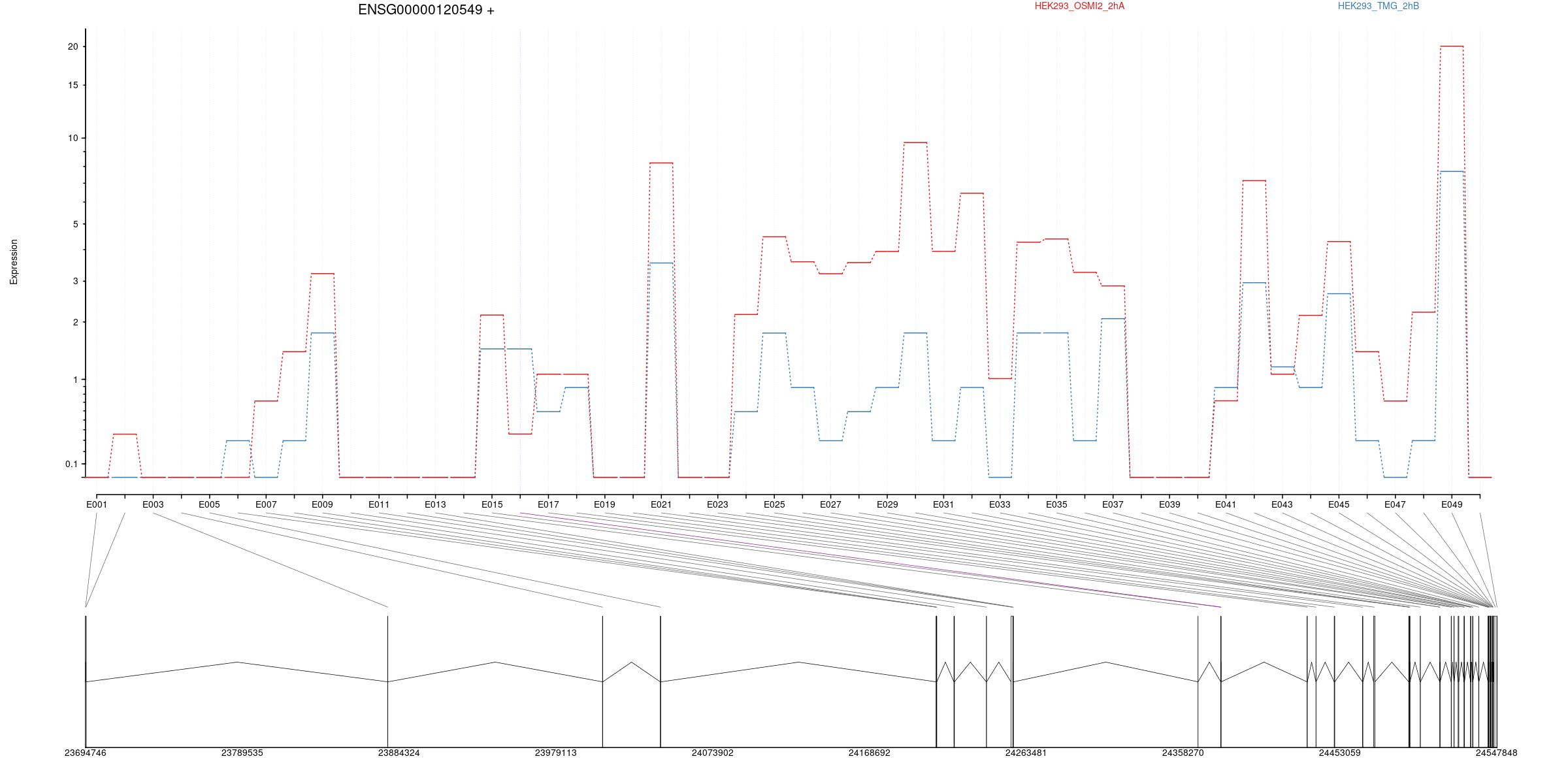
Task: Click exon label E023
Action: [717, 504]
